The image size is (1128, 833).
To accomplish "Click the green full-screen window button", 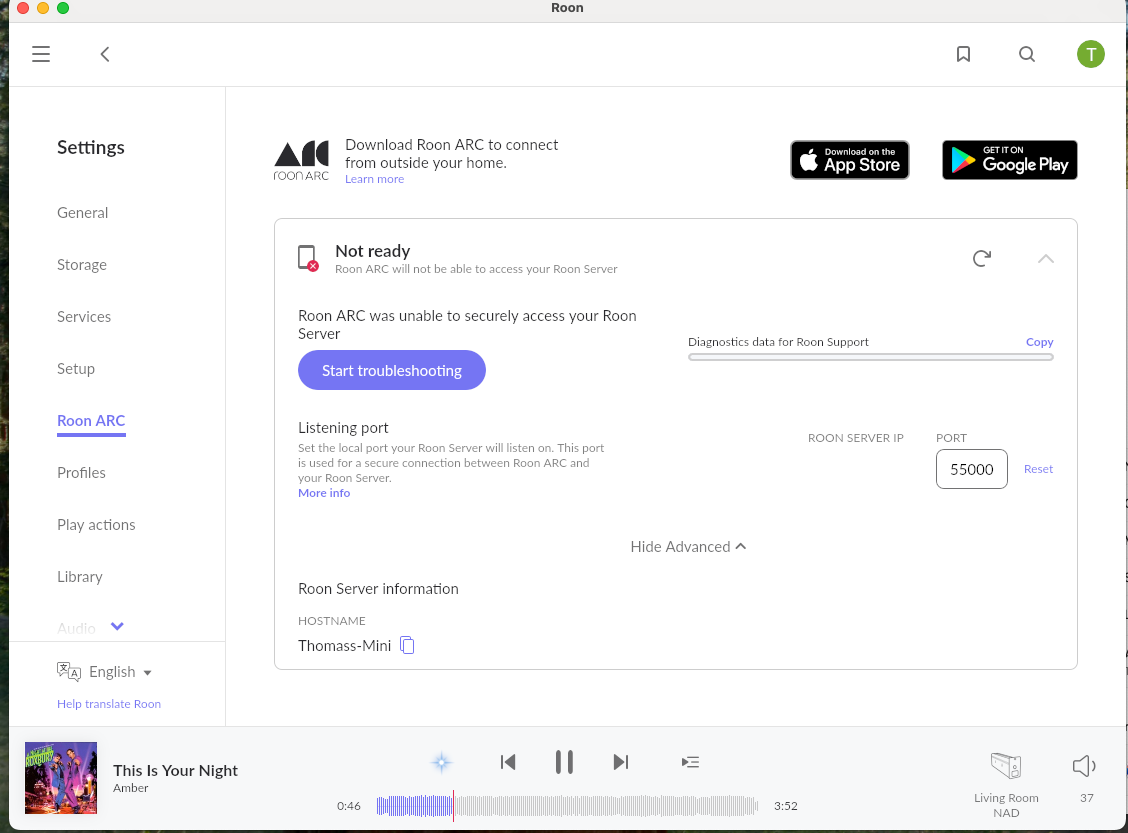I will (63, 8).
